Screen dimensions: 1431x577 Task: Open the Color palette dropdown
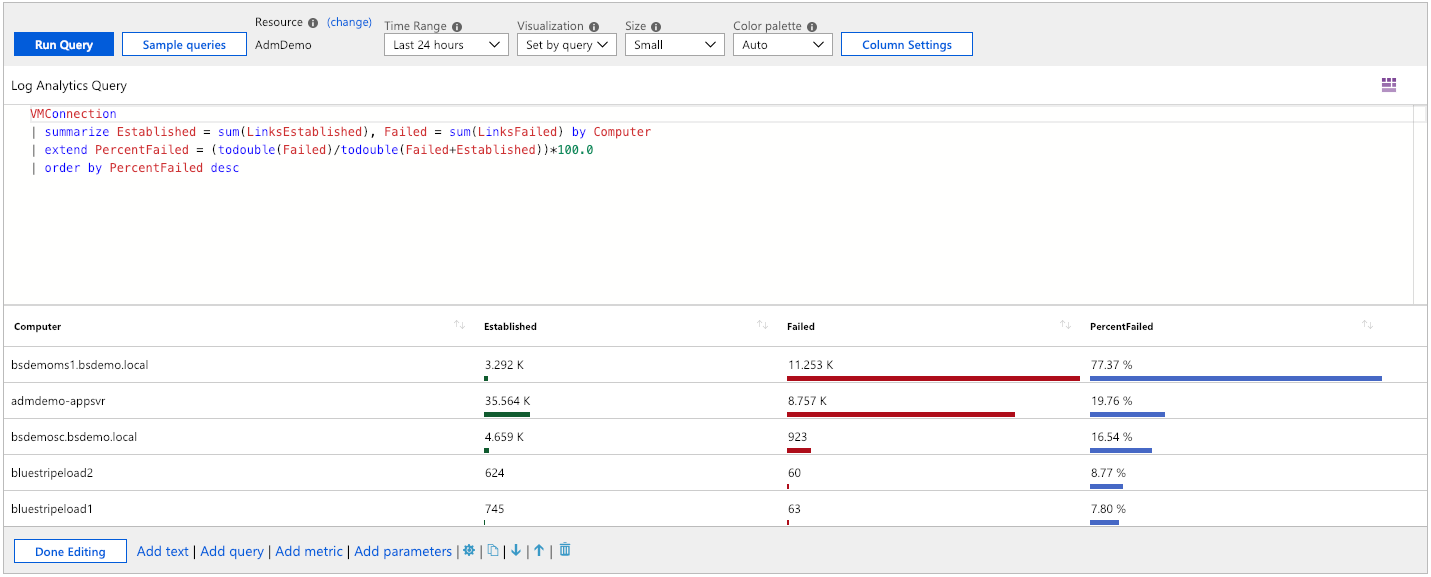pos(782,45)
